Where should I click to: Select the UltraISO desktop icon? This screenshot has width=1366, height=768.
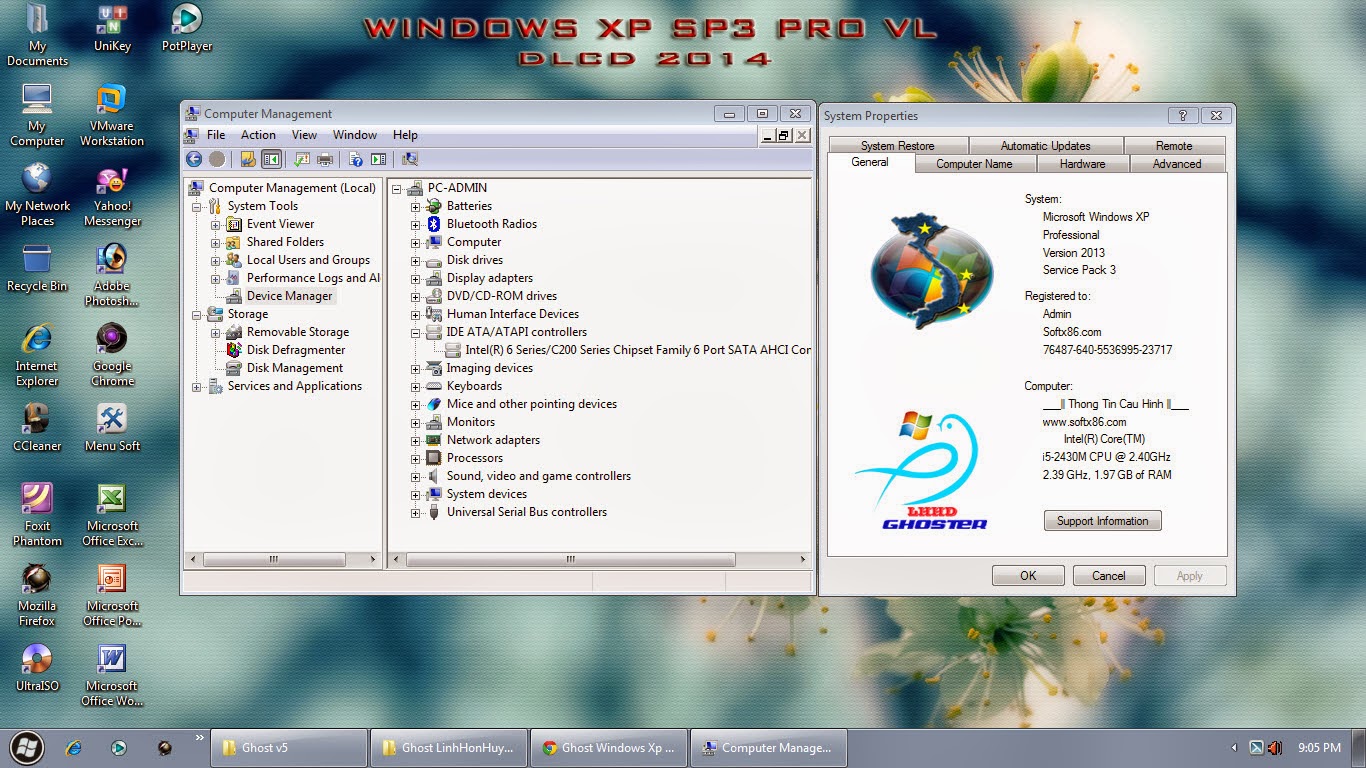(37, 668)
